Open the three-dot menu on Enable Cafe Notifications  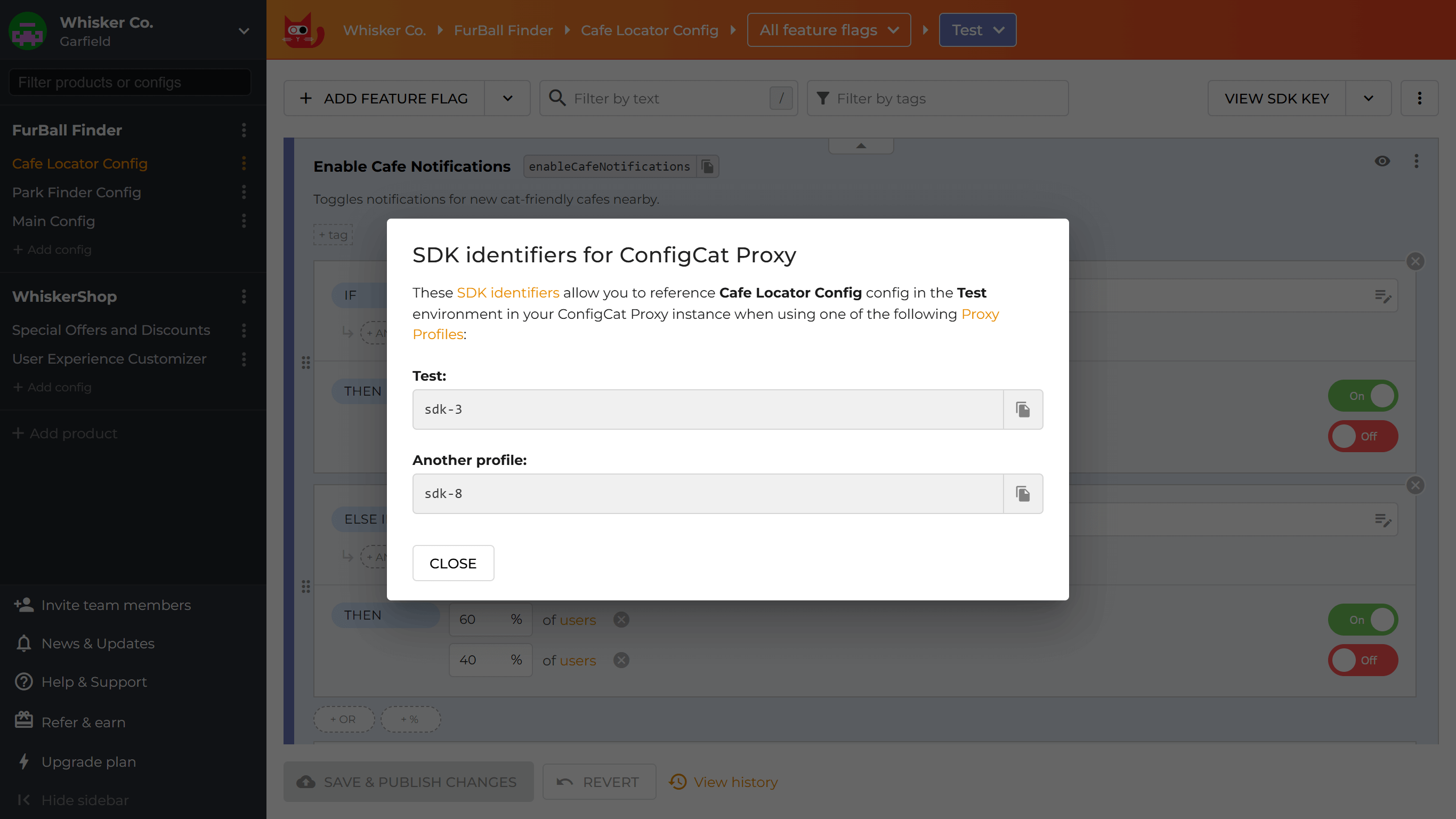tap(1417, 161)
